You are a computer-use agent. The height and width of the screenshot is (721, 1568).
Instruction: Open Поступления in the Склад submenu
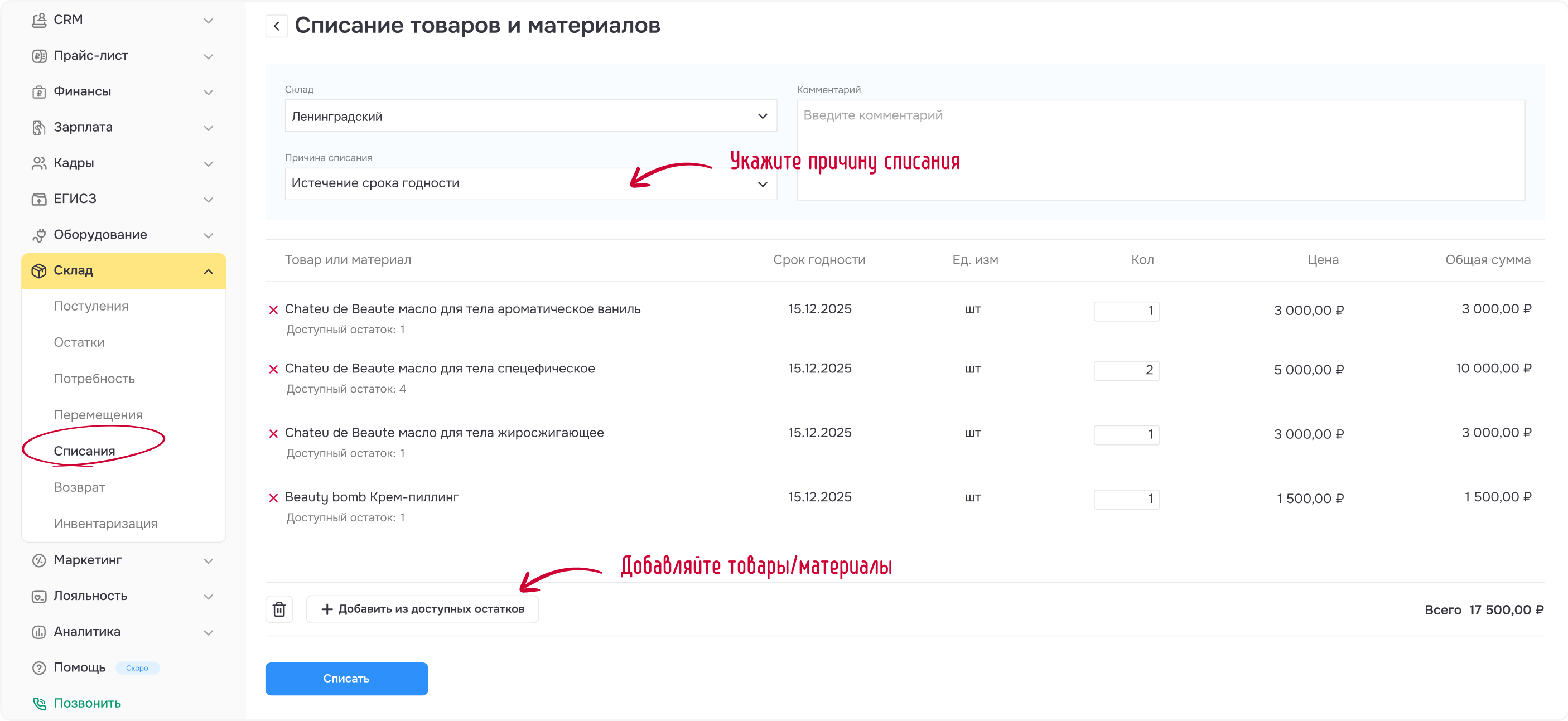91,306
